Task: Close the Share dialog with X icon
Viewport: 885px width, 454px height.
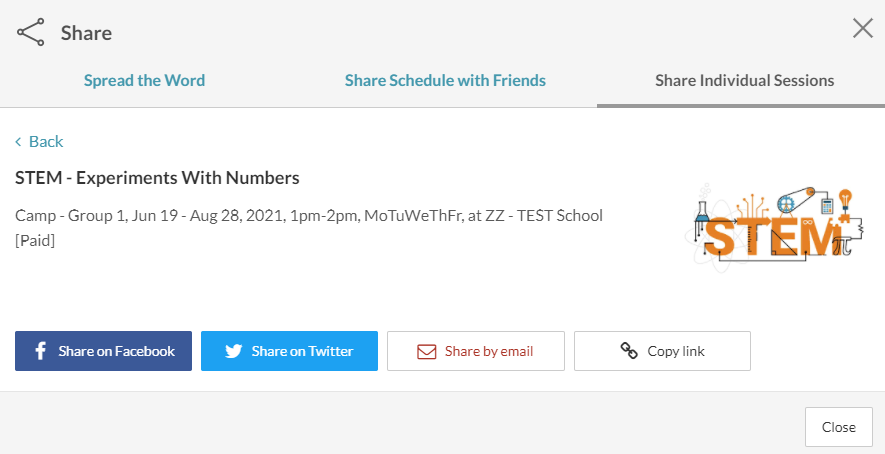Action: click(862, 28)
